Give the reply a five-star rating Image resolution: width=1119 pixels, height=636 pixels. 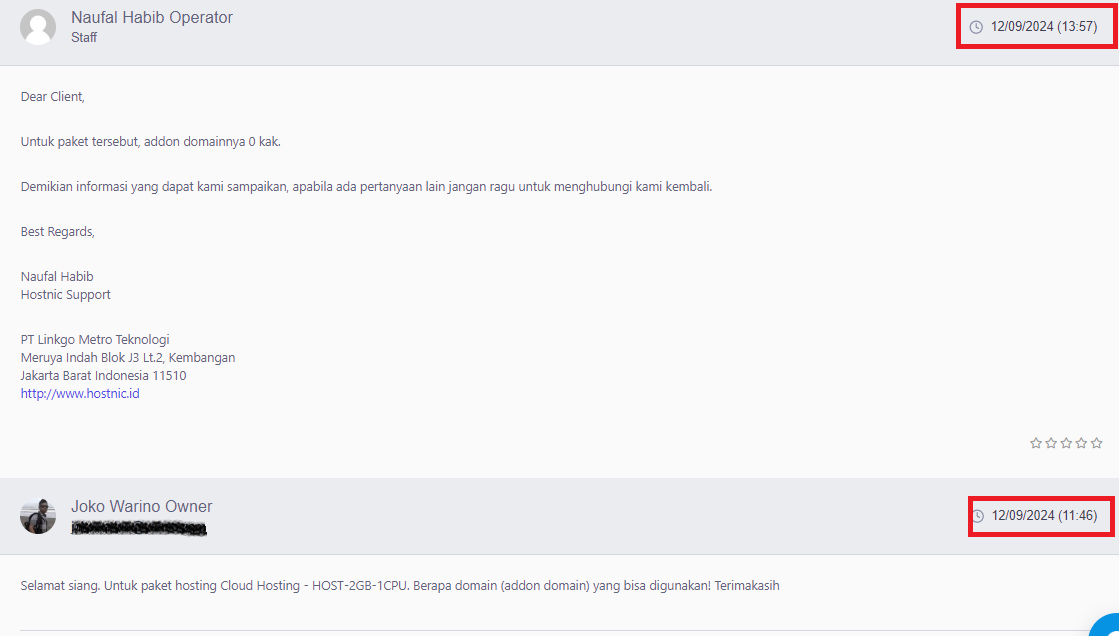[1096, 443]
